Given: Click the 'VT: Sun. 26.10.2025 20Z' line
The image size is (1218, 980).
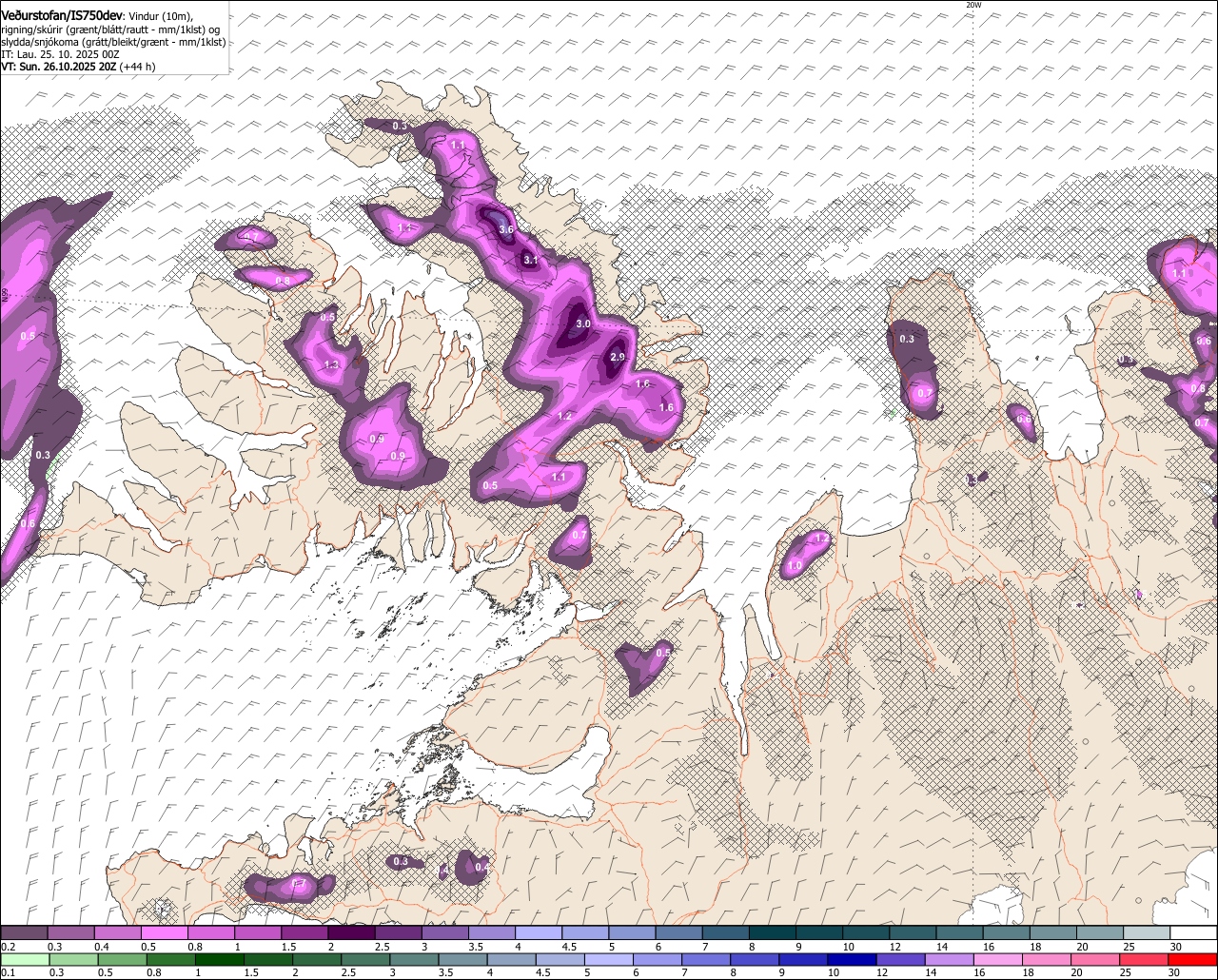Looking at the screenshot, I should click(57, 67).
